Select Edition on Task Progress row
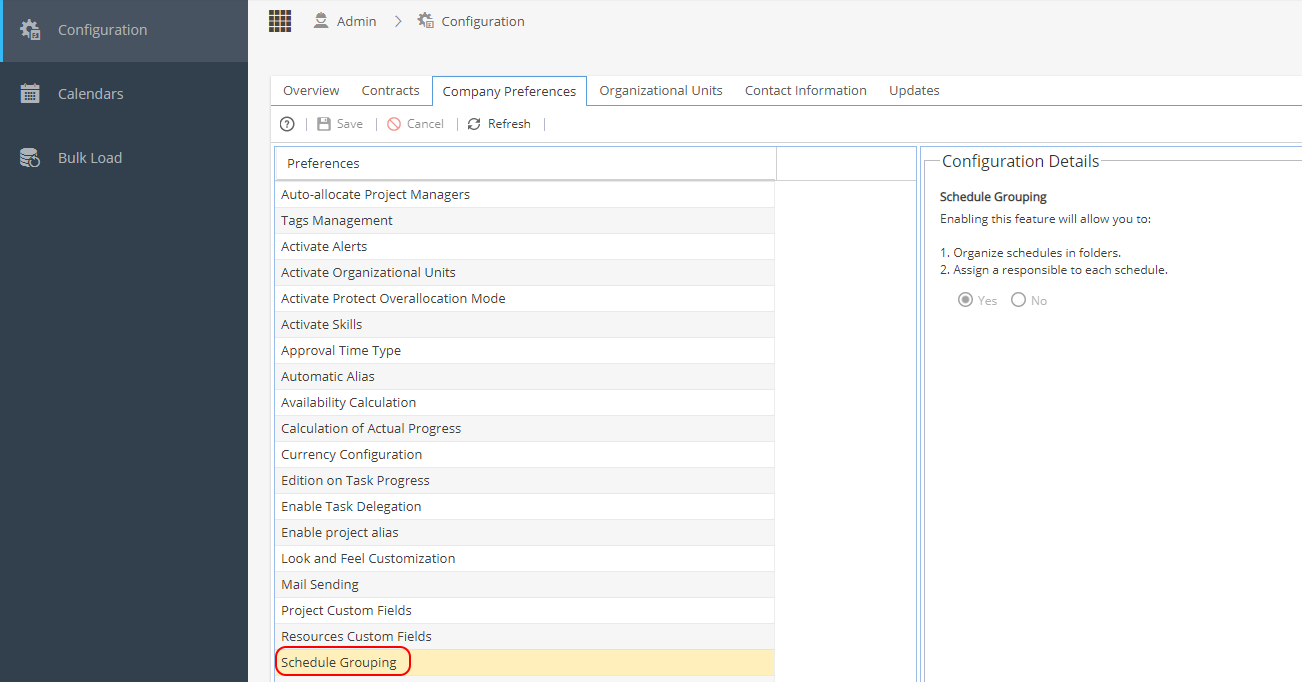This screenshot has width=1302, height=682. coord(524,481)
